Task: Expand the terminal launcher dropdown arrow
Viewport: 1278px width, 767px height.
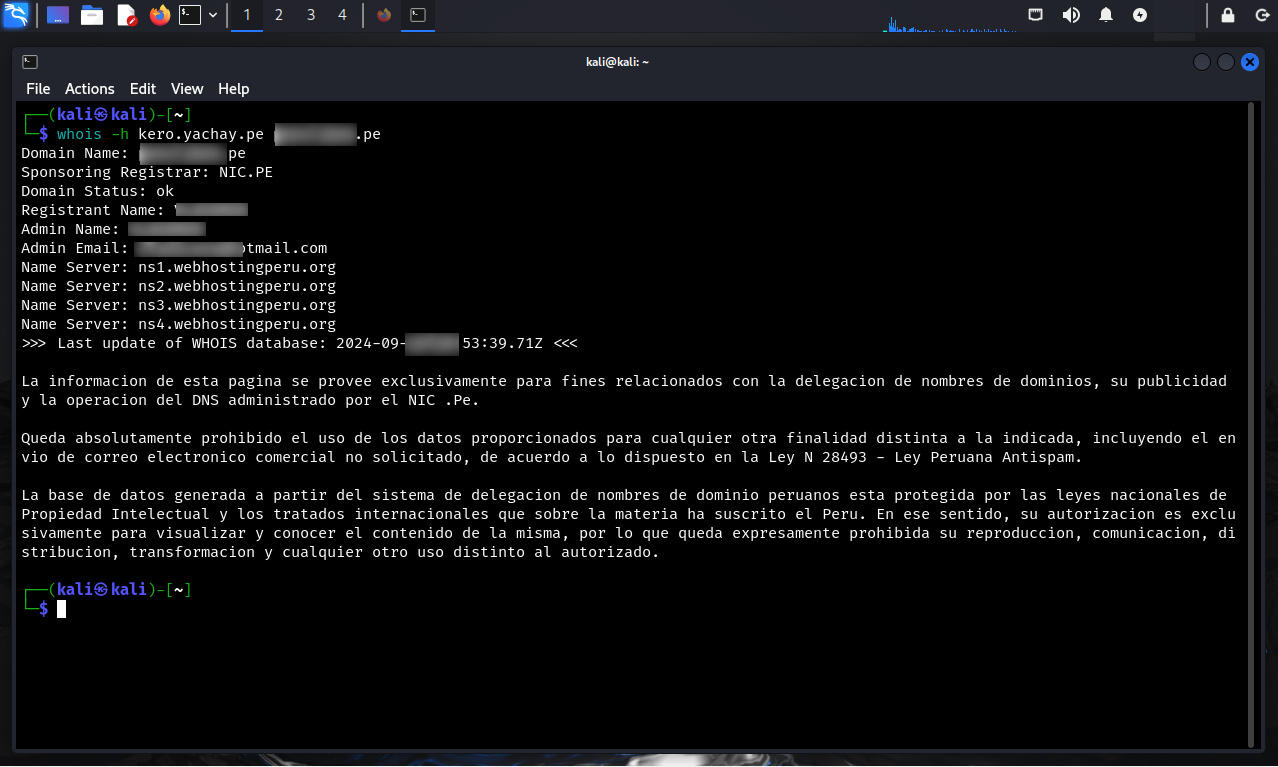Action: (213, 15)
